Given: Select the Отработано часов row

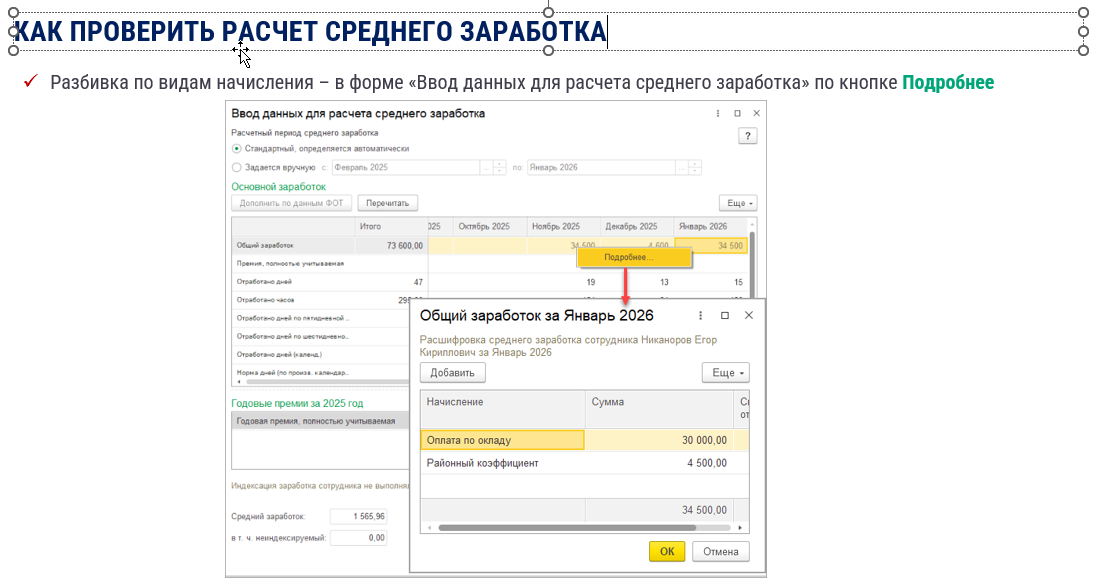Looking at the screenshot, I should 293,300.
